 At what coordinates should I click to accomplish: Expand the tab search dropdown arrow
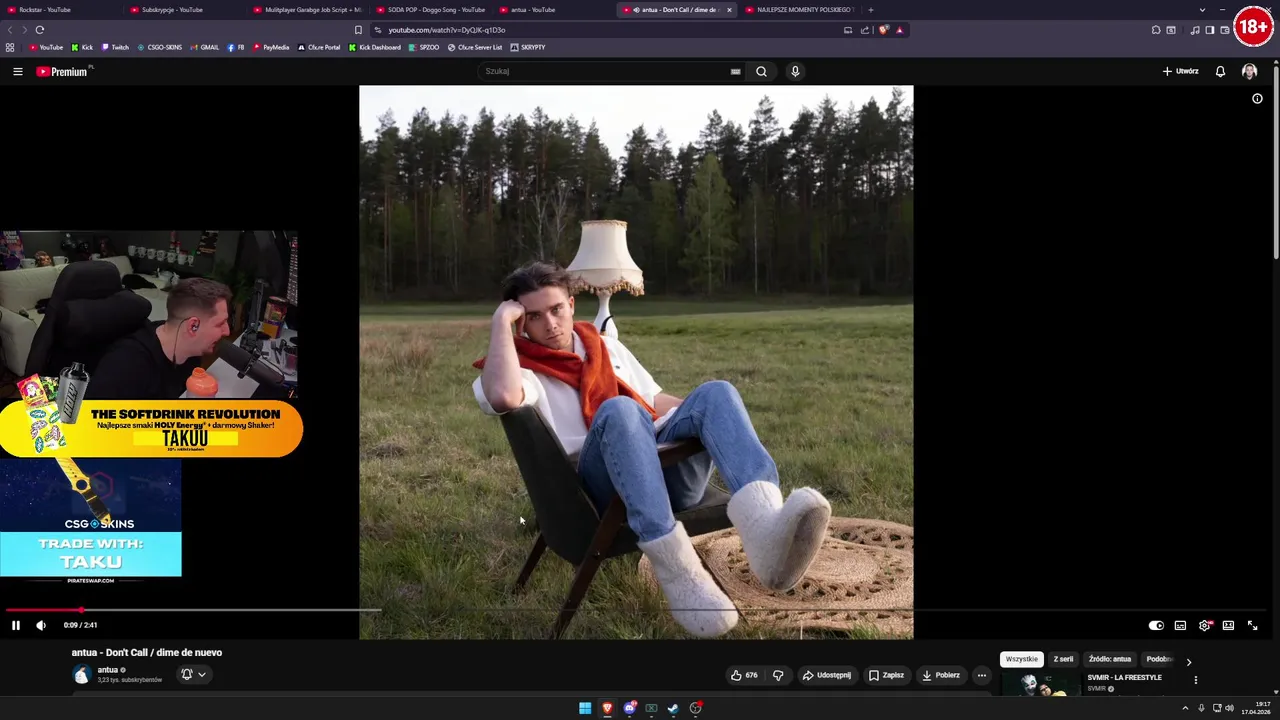click(x=1202, y=10)
